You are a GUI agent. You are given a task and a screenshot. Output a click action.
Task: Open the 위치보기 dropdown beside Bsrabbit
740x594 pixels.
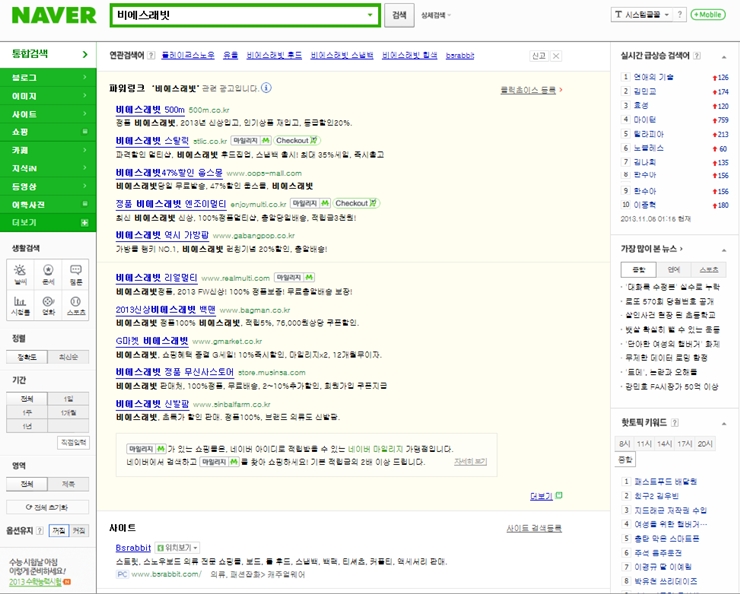point(177,548)
